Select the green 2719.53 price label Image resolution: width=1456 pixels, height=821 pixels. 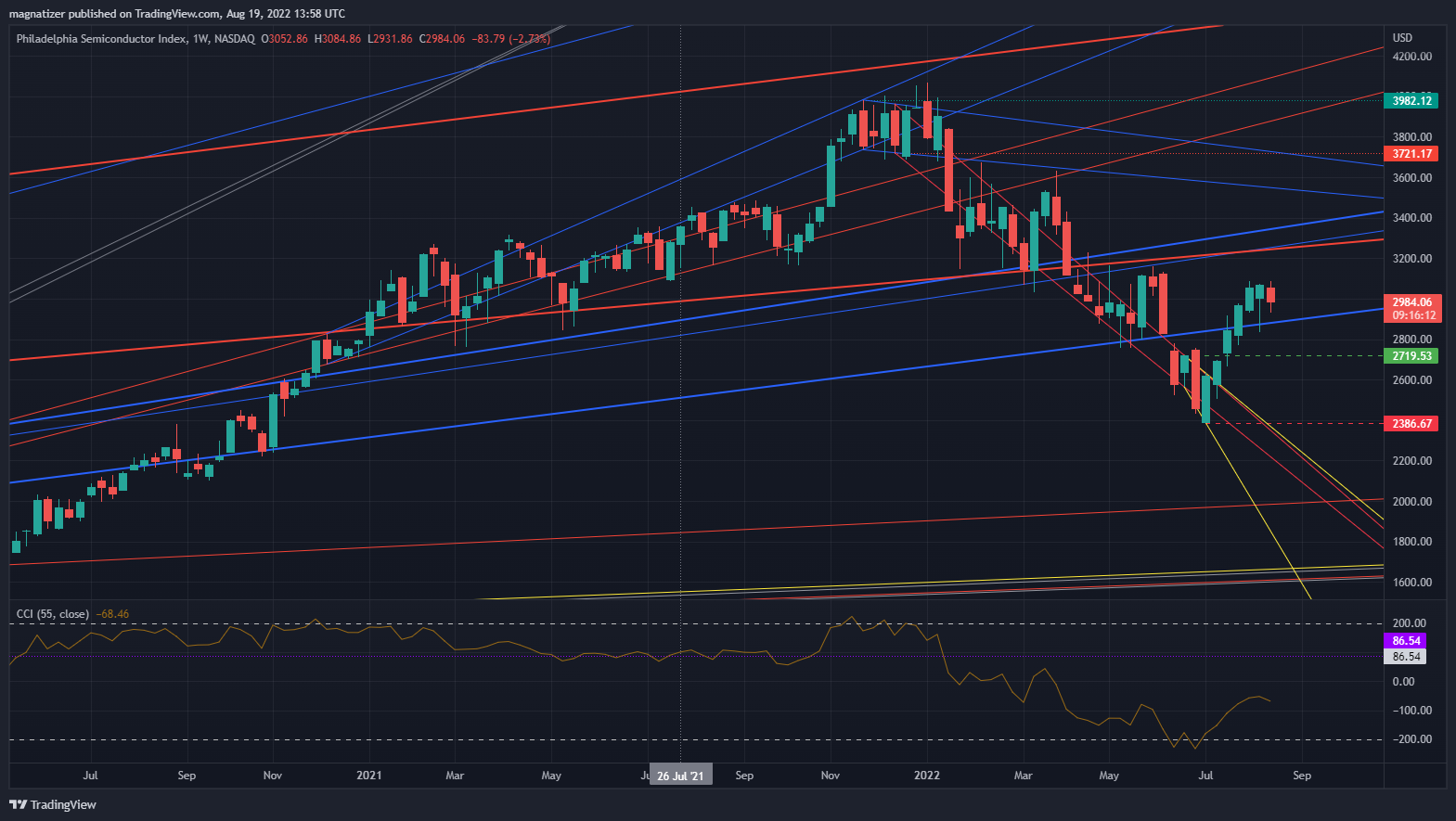pyautogui.click(x=1411, y=356)
